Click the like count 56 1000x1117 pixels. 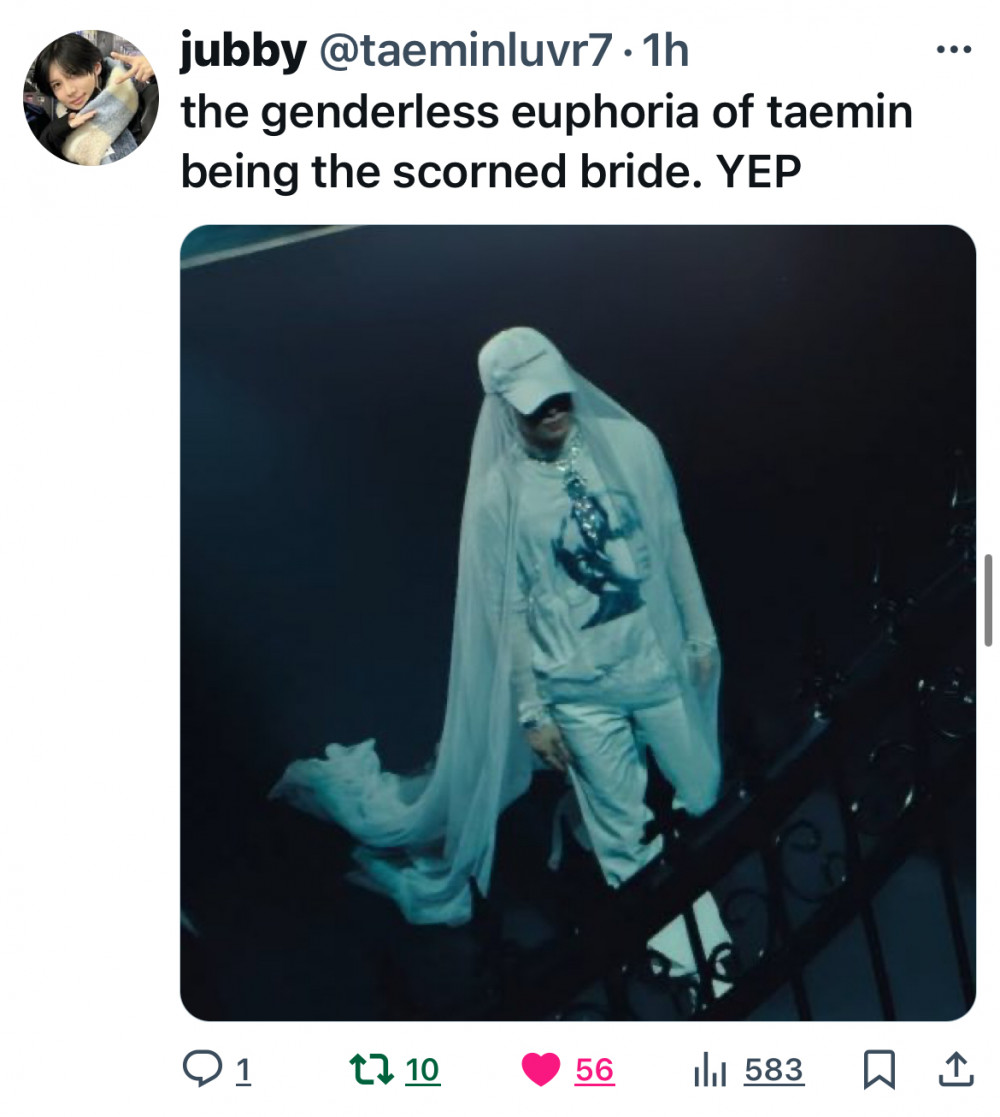595,1070
